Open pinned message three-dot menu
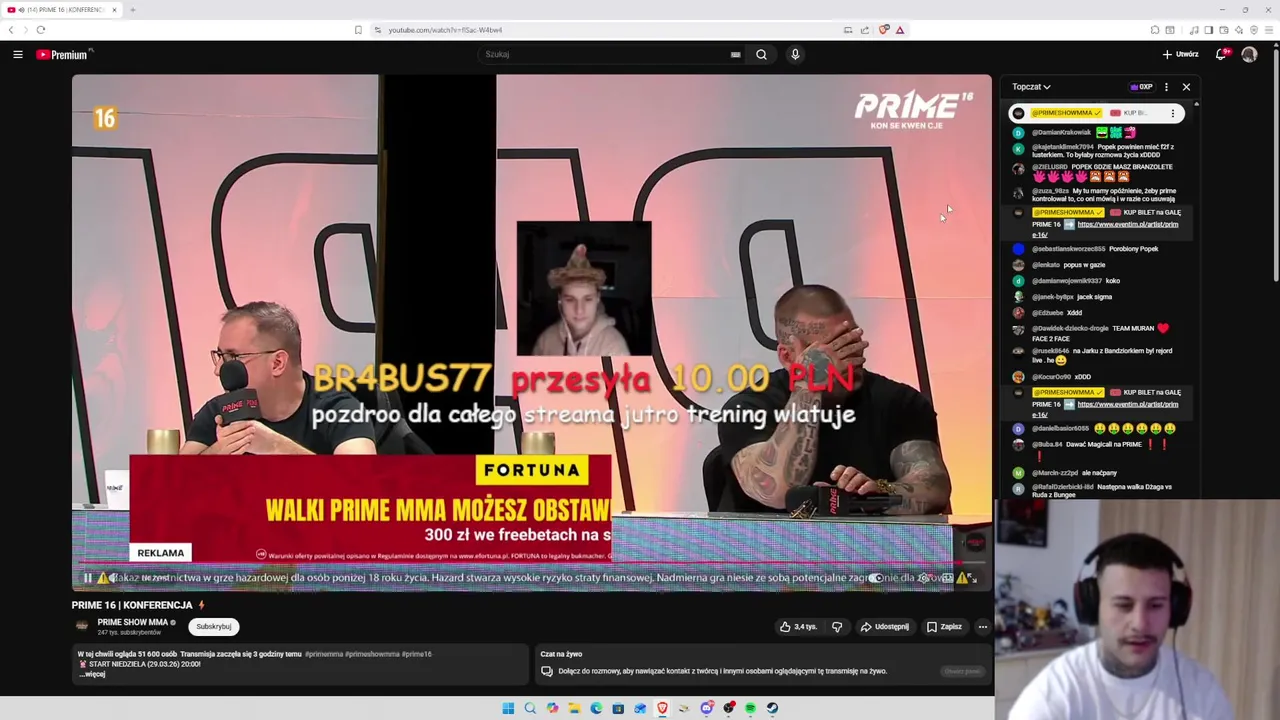1280x720 pixels. tap(1173, 113)
